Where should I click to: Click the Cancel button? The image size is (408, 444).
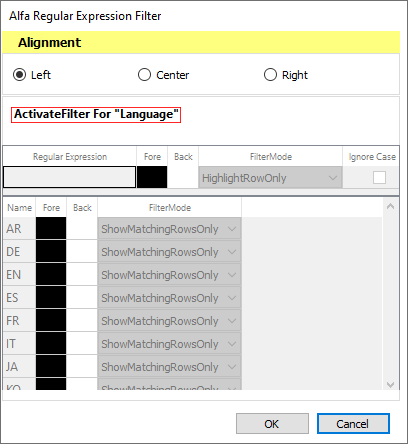[x=353, y=424]
